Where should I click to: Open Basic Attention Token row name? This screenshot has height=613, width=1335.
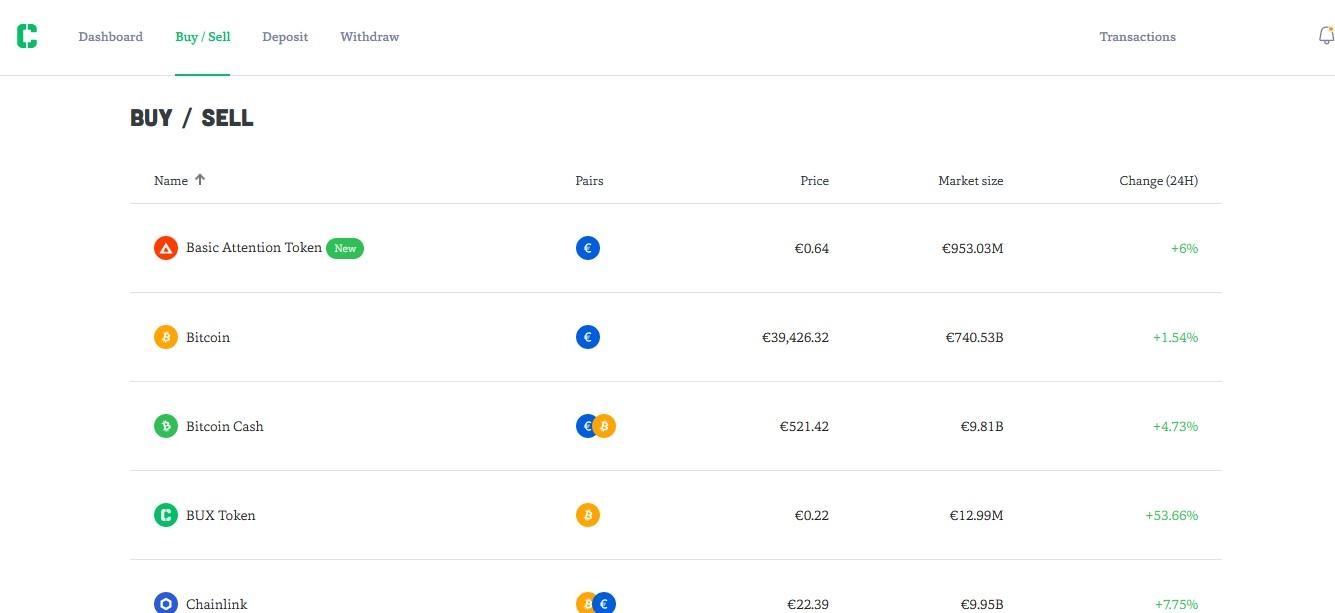point(254,248)
